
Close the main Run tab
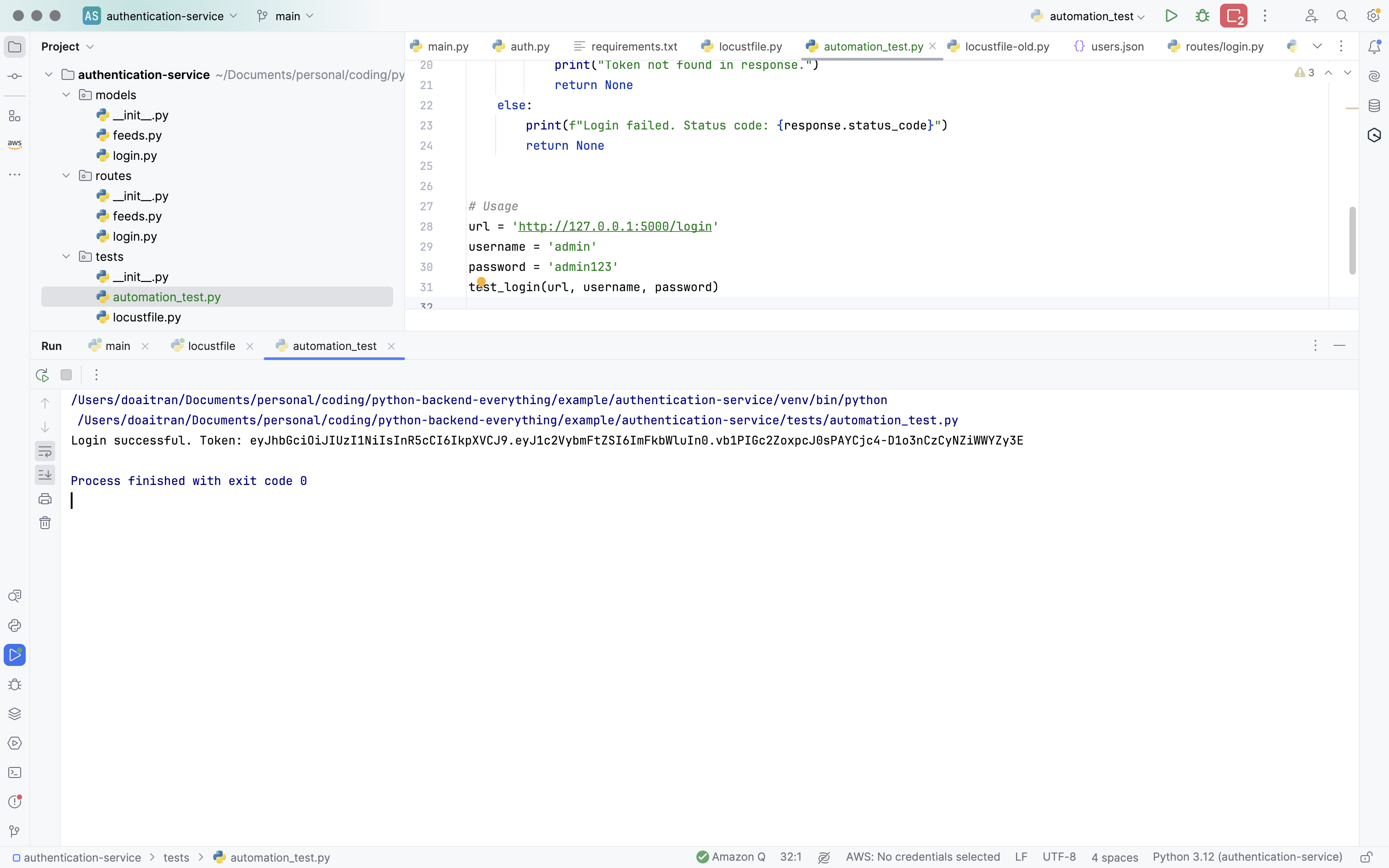(145, 346)
